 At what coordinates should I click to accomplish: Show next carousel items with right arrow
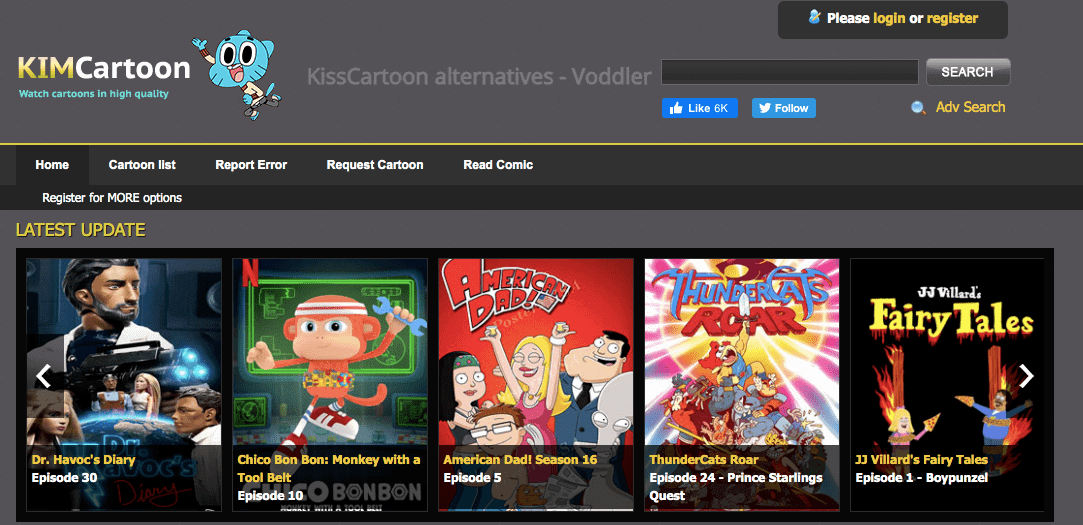(x=1027, y=376)
